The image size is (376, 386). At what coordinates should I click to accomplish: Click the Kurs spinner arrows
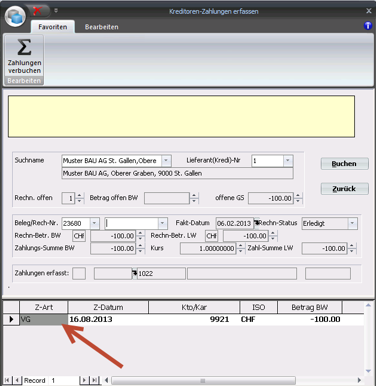(240, 248)
